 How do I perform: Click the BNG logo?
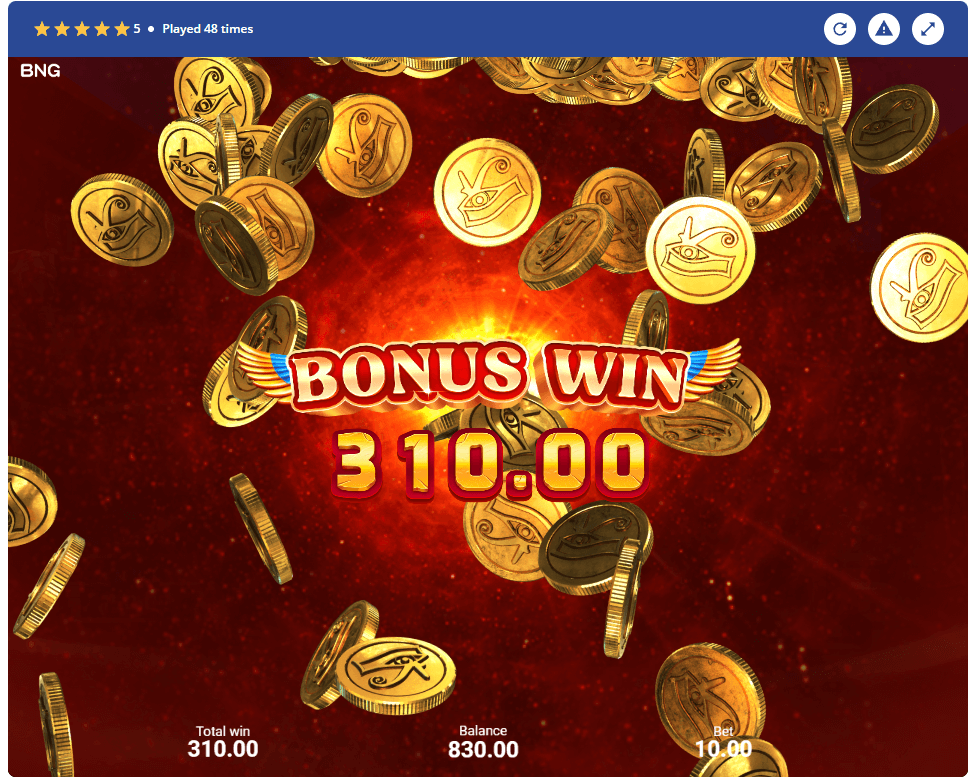tap(40, 71)
